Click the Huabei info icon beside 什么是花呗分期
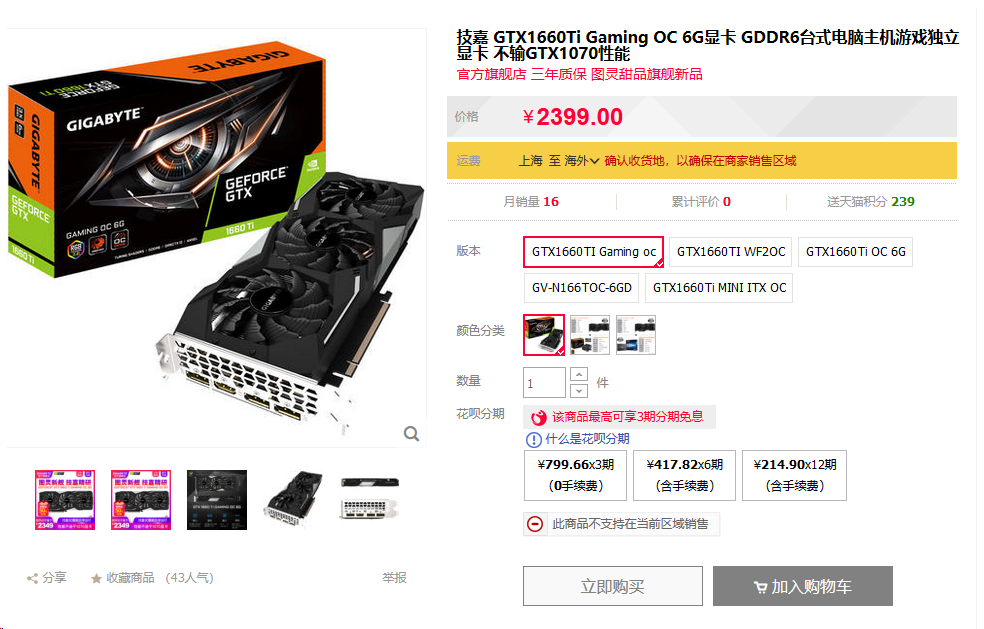This screenshot has height=629, width=984. pos(533,439)
